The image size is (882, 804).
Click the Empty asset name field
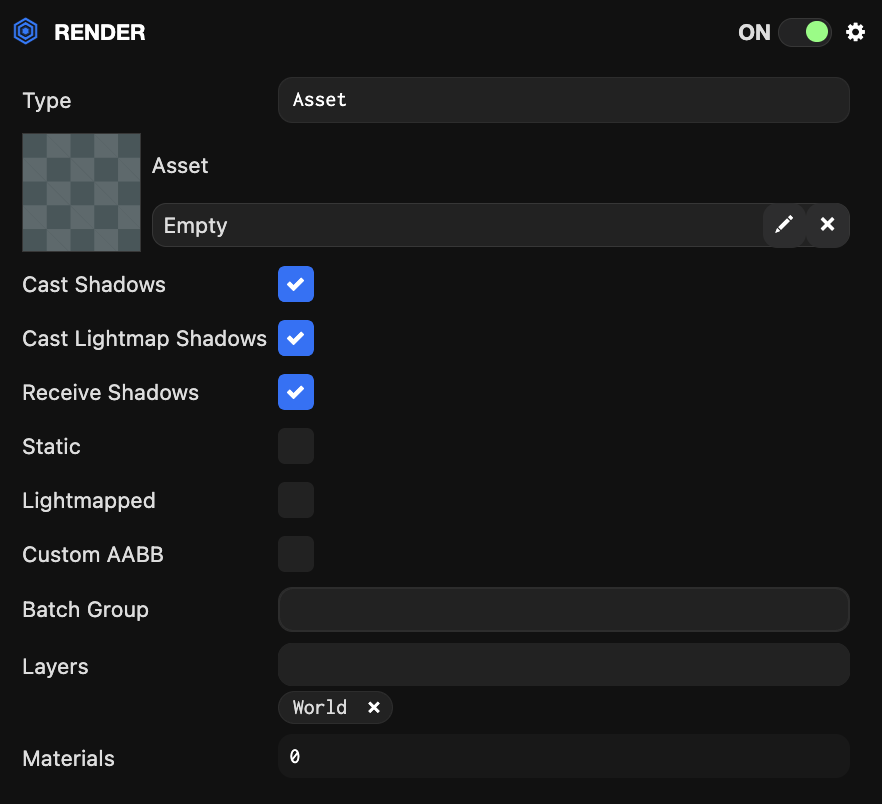(450, 225)
